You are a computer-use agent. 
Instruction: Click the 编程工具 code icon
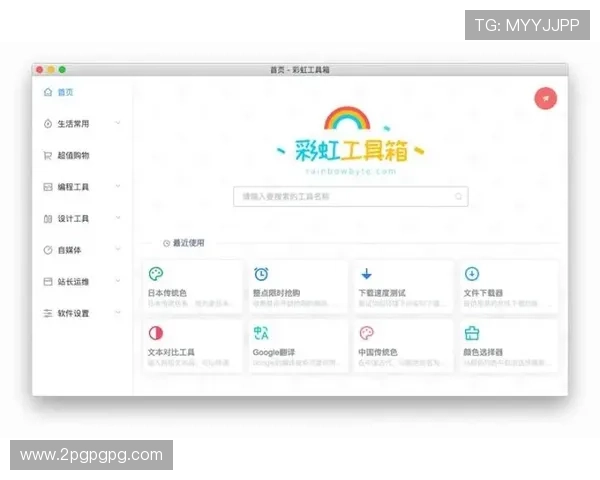tap(48, 187)
